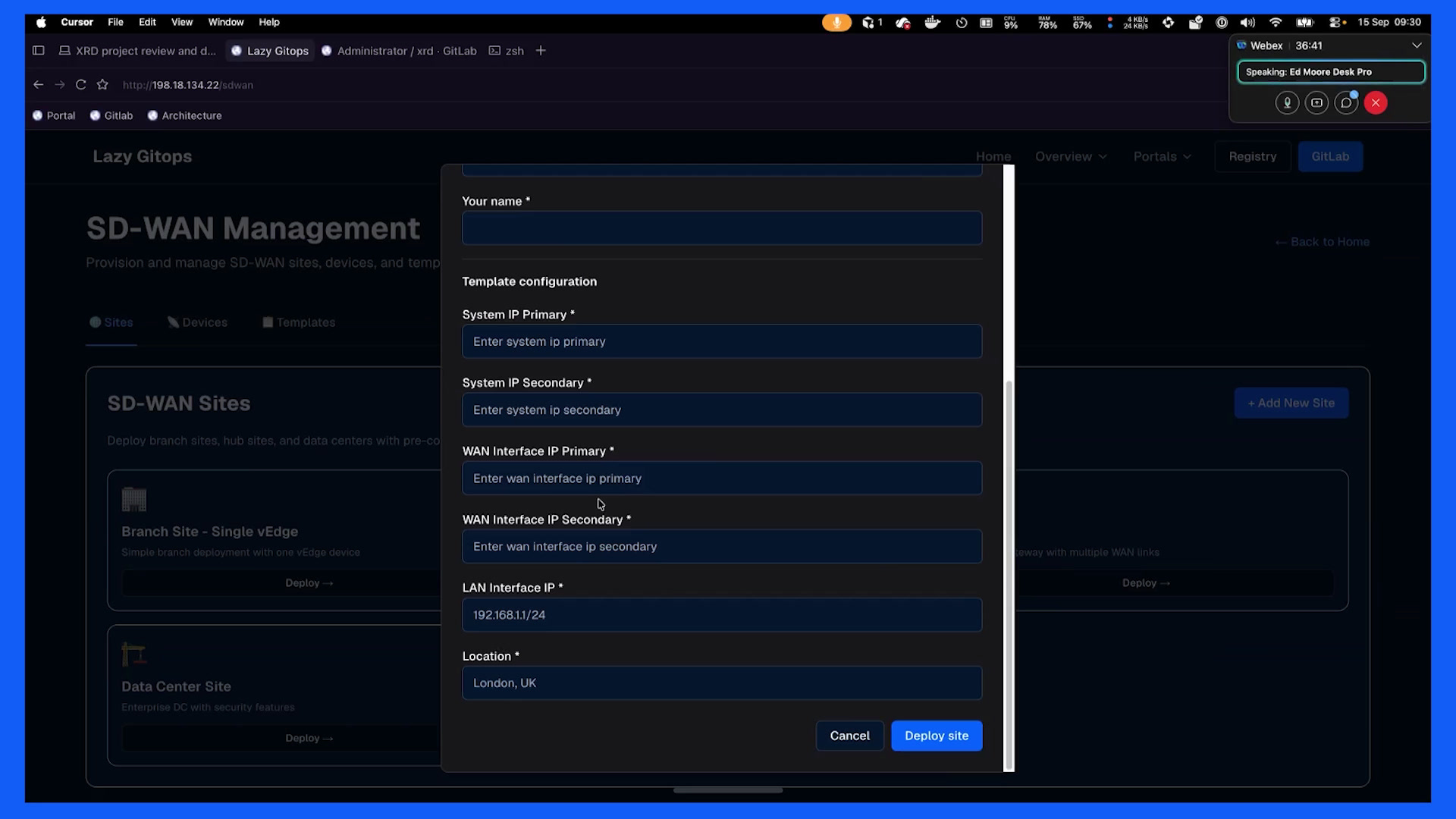
Task: Switch to XRD project review tab
Action: click(x=138, y=51)
